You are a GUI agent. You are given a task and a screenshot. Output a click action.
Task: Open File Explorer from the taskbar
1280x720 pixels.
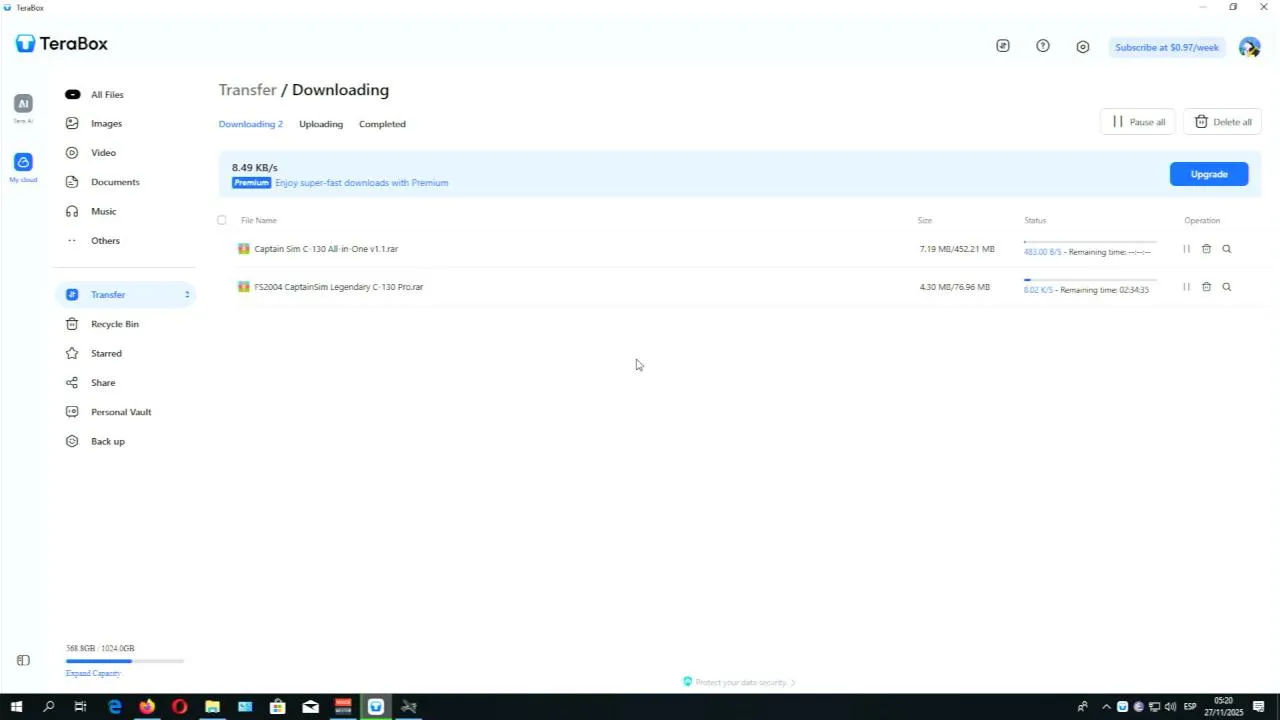coord(212,707)
